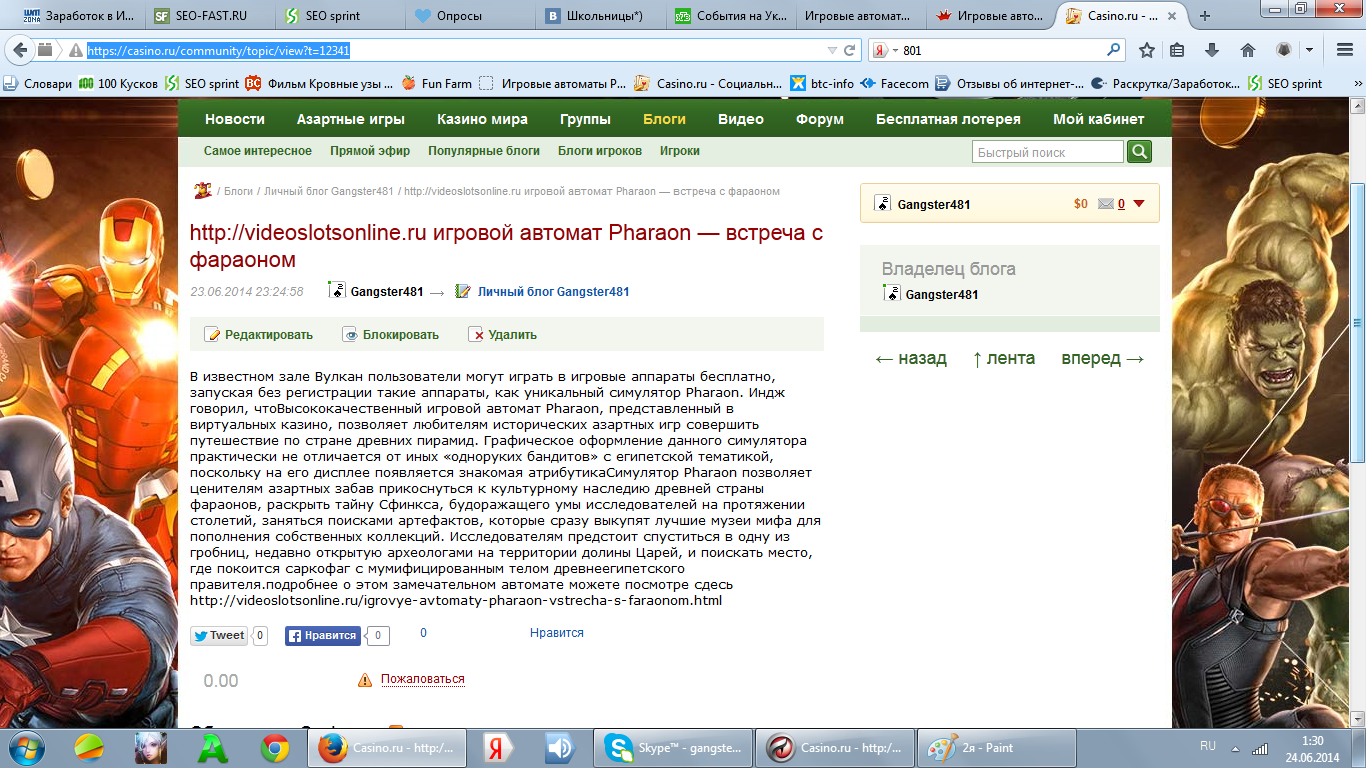This screenshot has width=1366, height=768.
Task: Open the Азартные игры menu item
Action: (351, 119)
